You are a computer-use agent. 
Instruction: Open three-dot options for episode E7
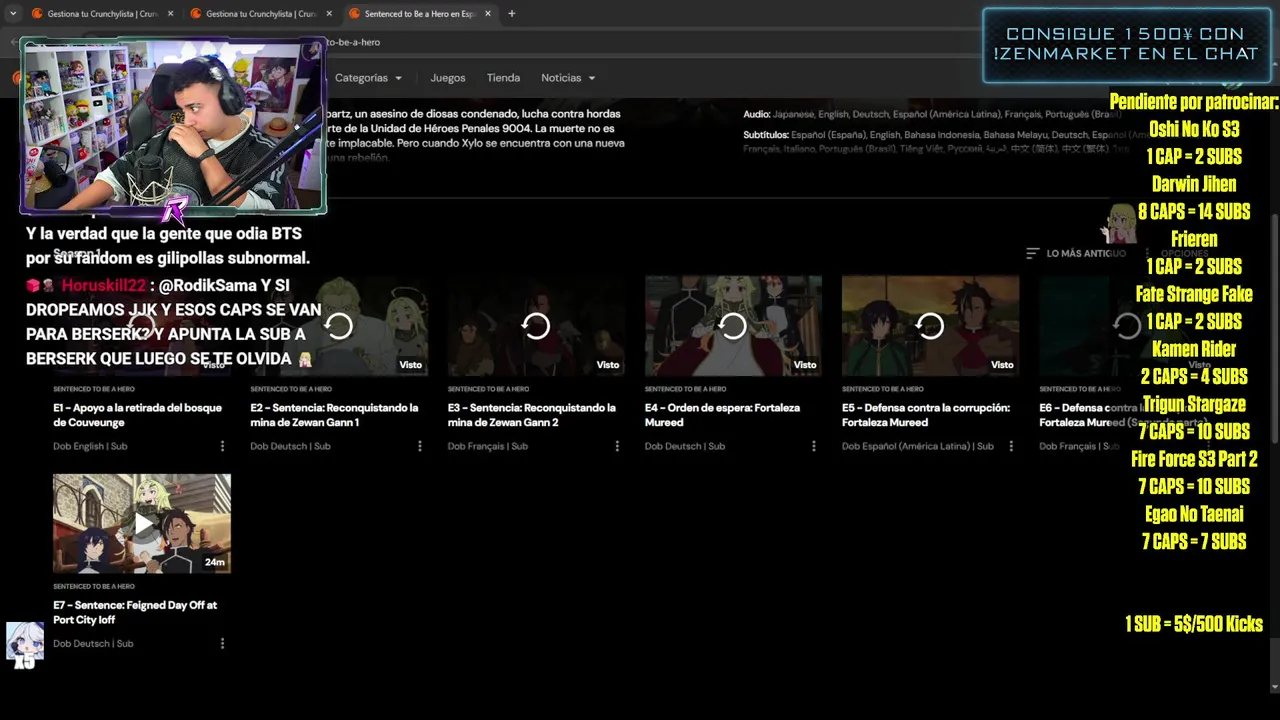pos(222,643)
